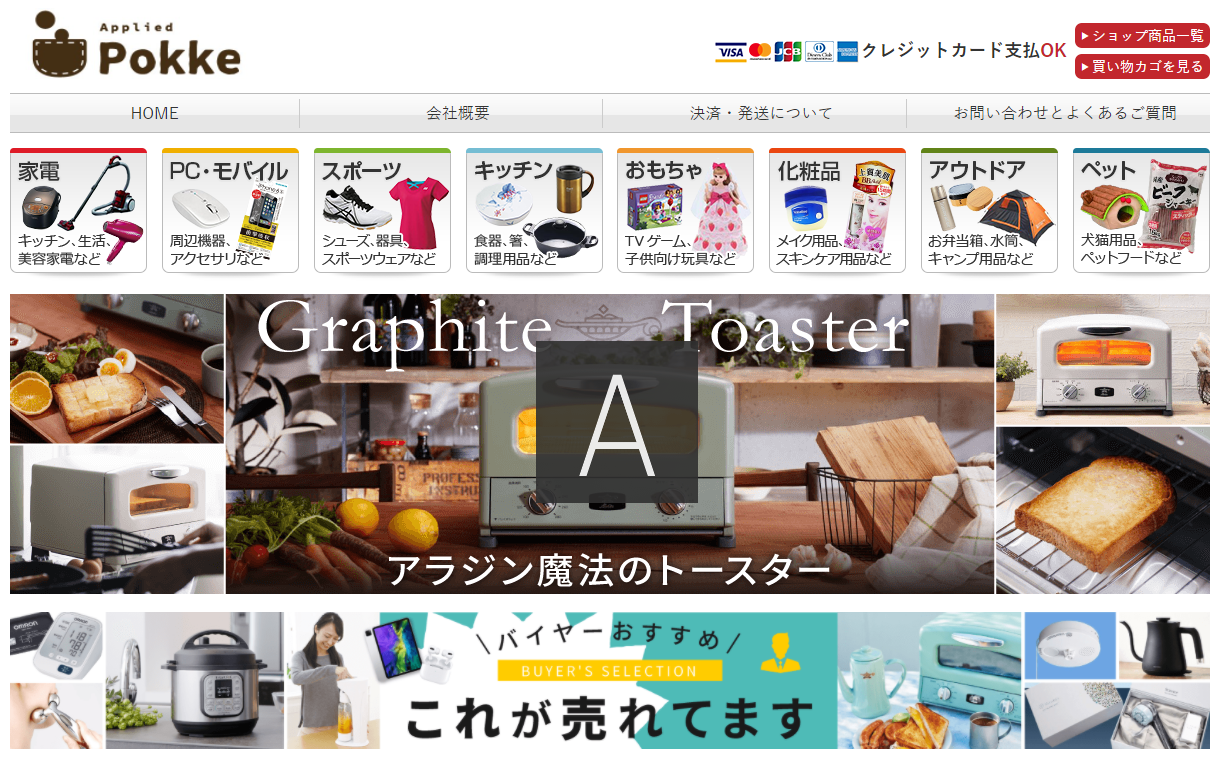This screenshot has width=1219, height=760.
Task: Click the mint green toaster image
Action: [930, 681]
